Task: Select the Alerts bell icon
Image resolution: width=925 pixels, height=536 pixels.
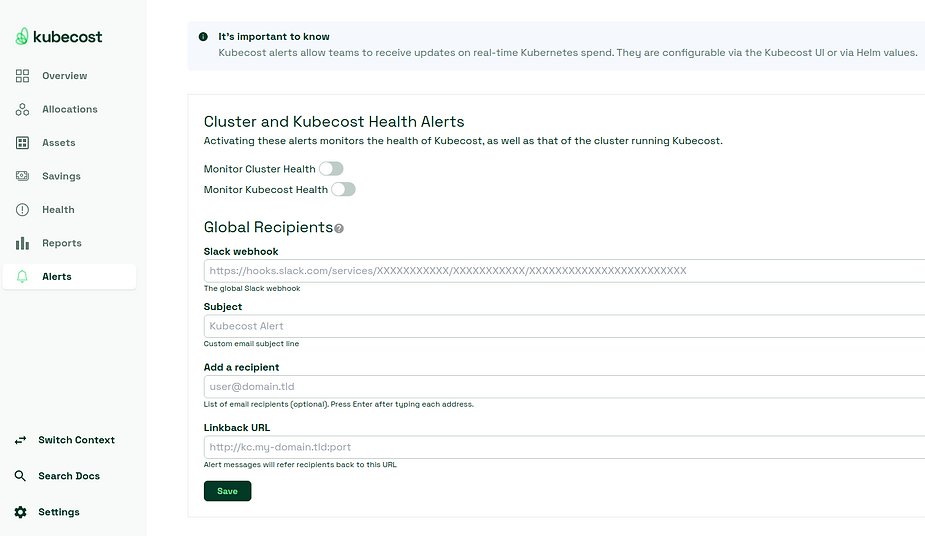Action: [x=22, y=277]
